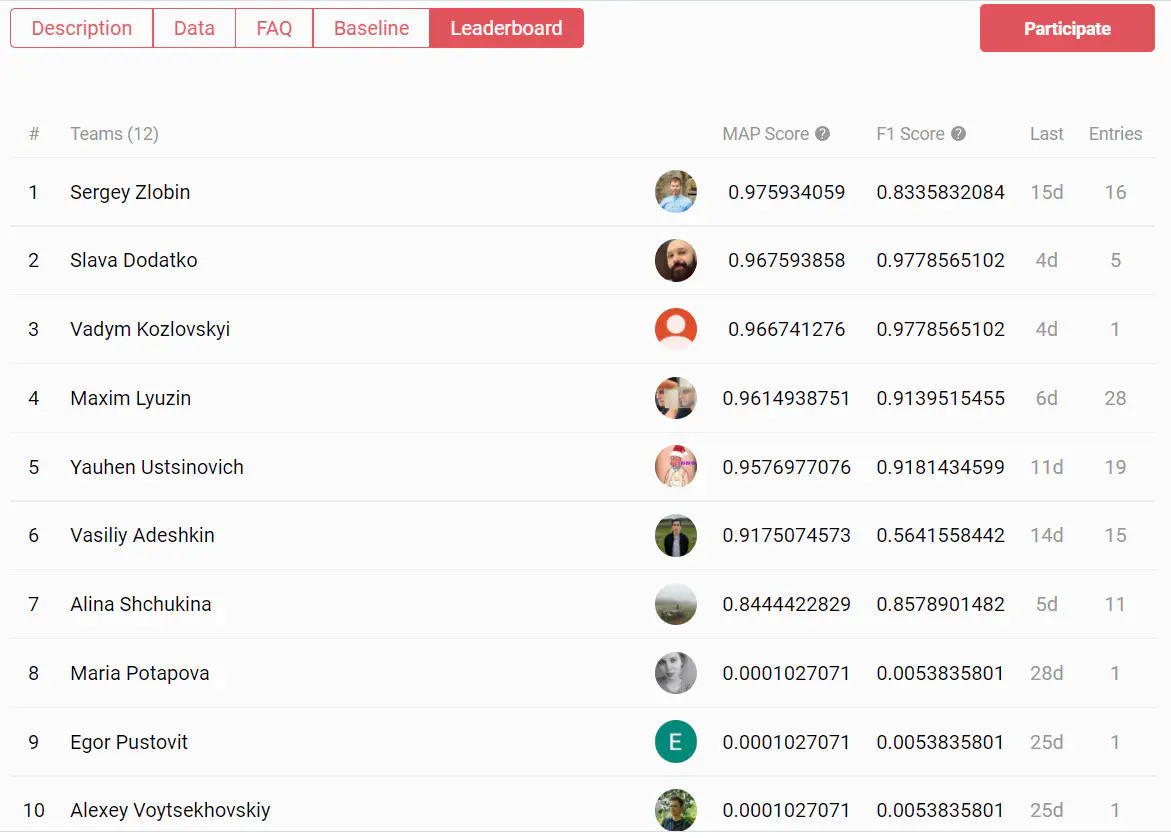This screenshot has height=838, width=1171.
Task: Click the Last column header
Action: [1046, 133]
